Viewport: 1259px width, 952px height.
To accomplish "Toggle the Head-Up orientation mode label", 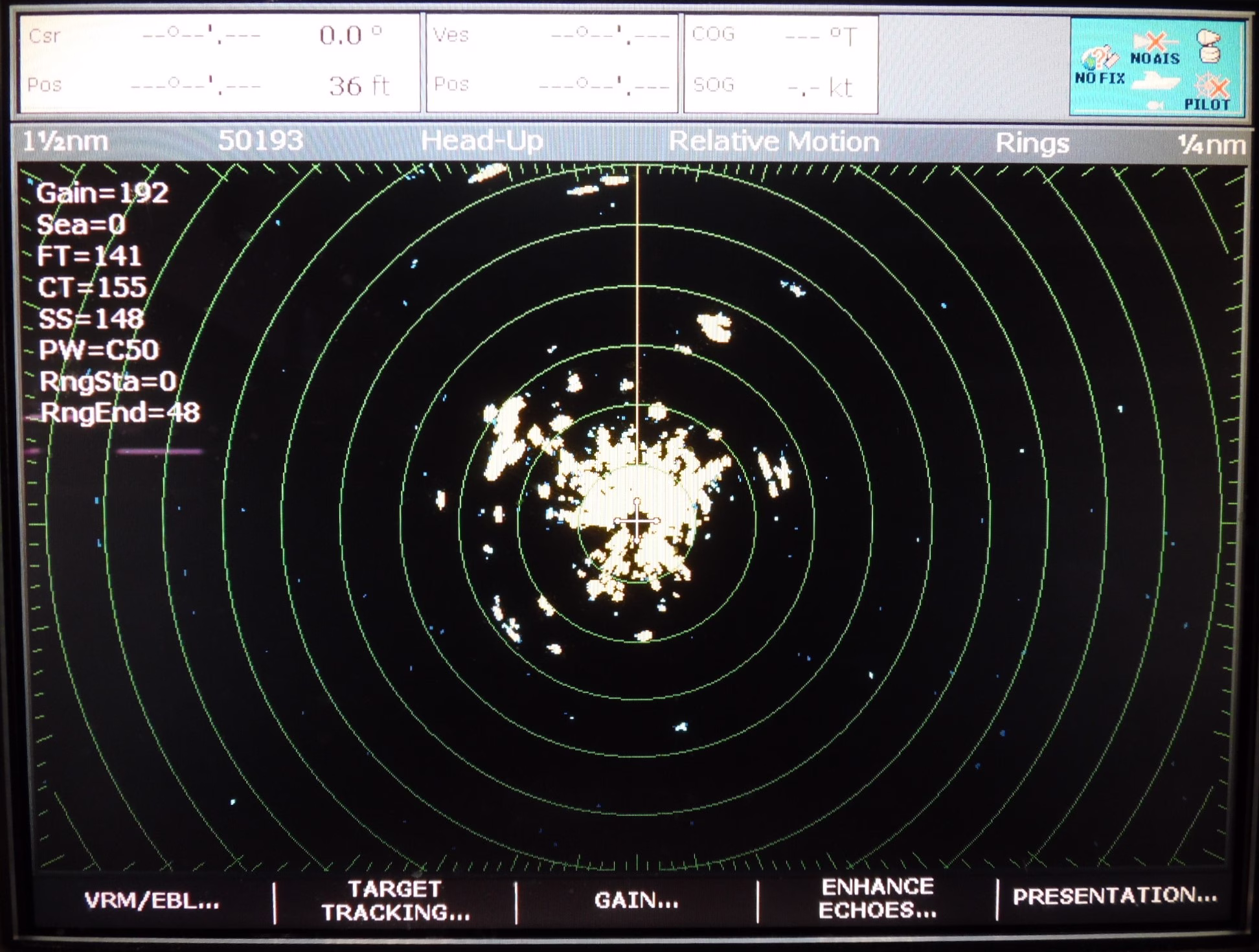I will (482, 141).
